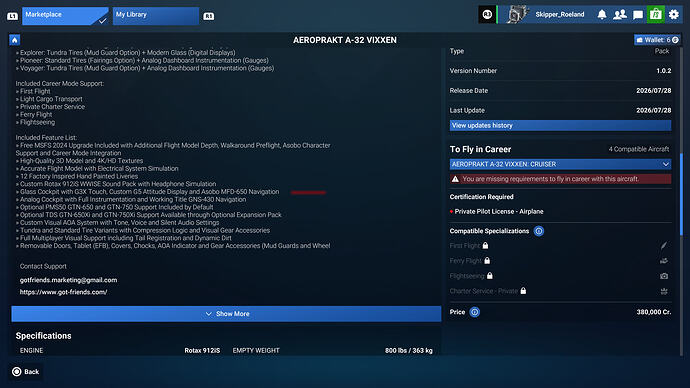
Task: Expand description with Show More
Action: coord(226,314)
